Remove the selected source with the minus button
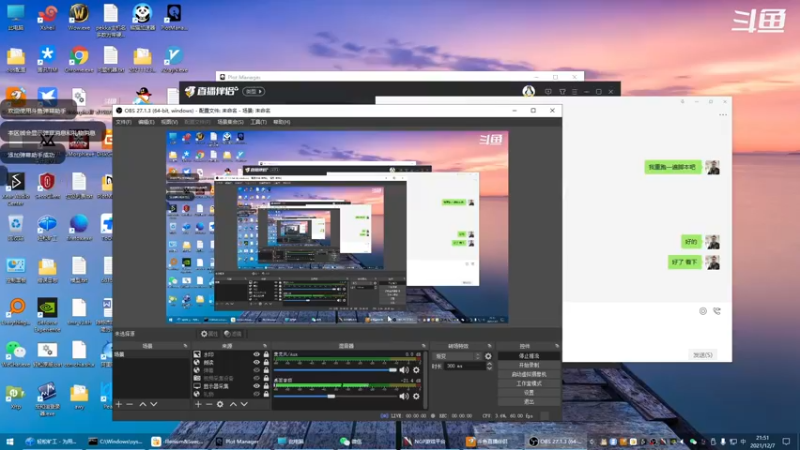800x450 pixels. (x=209, y=404)
